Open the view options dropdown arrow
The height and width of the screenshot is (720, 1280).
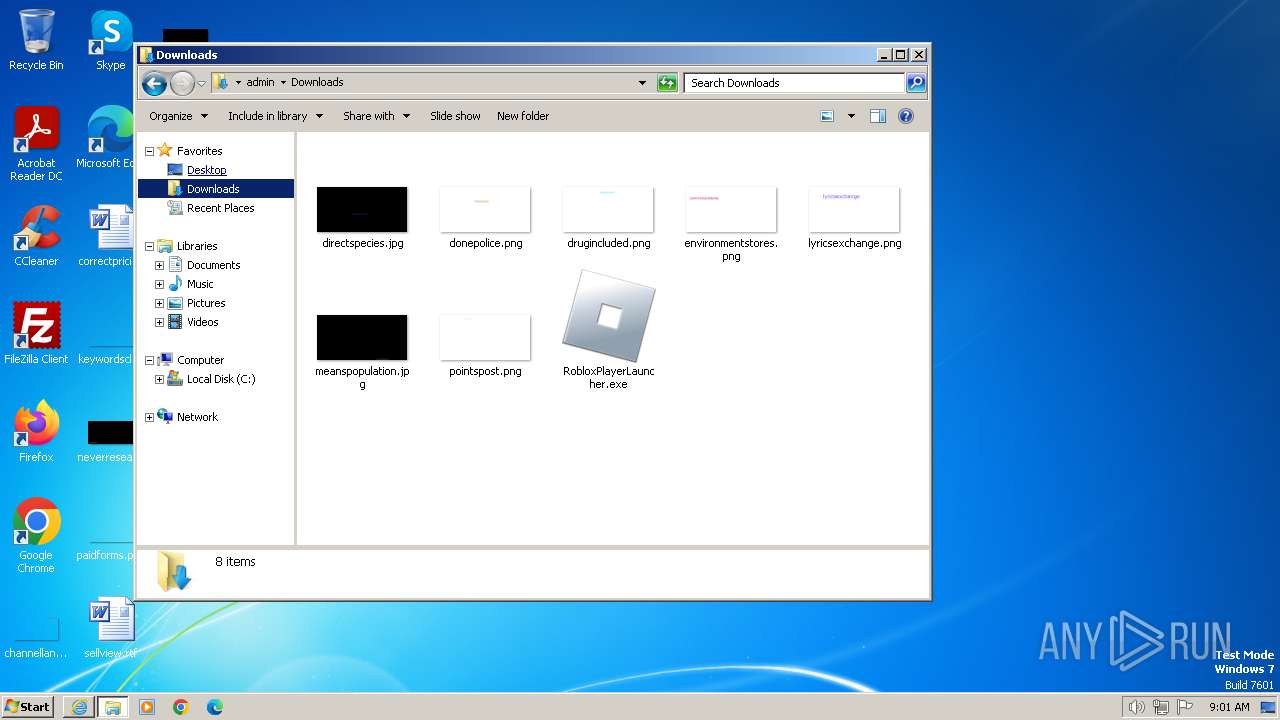coord(851,116)
